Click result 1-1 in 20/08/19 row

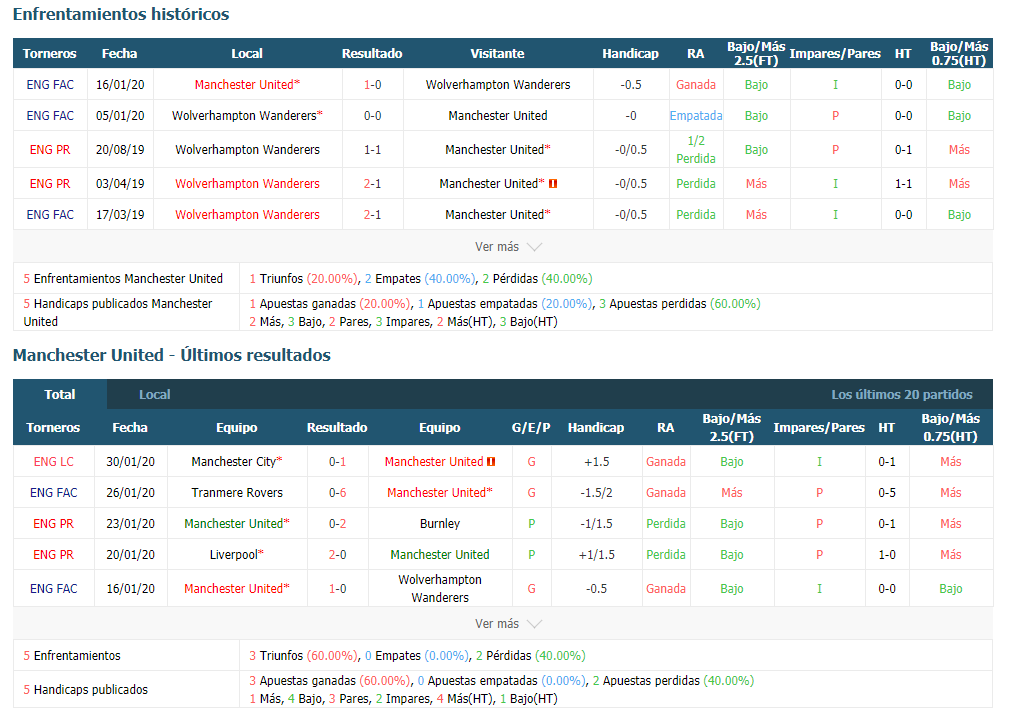372,149
